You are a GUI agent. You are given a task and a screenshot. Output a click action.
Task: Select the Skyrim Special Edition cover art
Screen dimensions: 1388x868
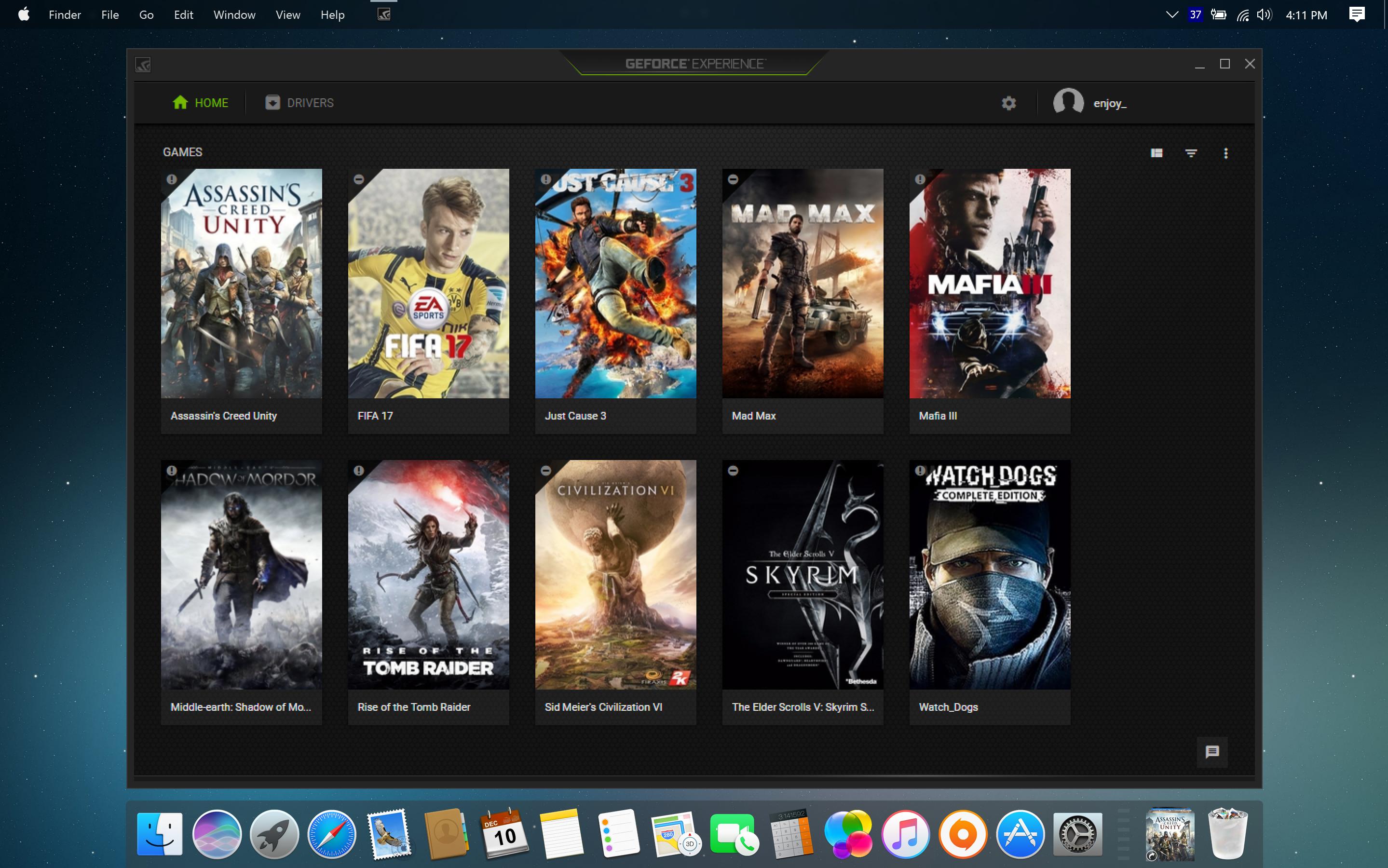[x=803, y=575]
